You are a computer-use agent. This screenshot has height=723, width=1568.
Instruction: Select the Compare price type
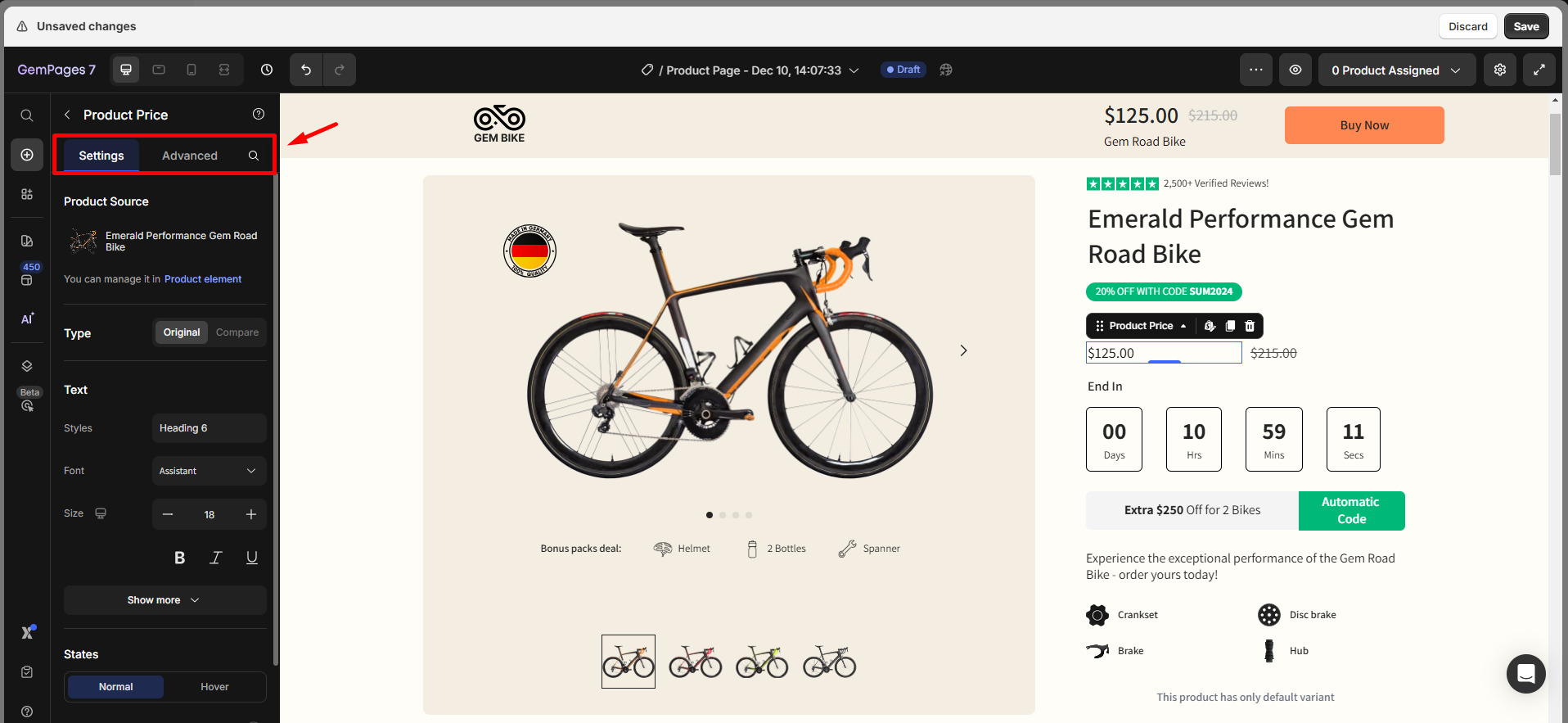coord(237,332)
